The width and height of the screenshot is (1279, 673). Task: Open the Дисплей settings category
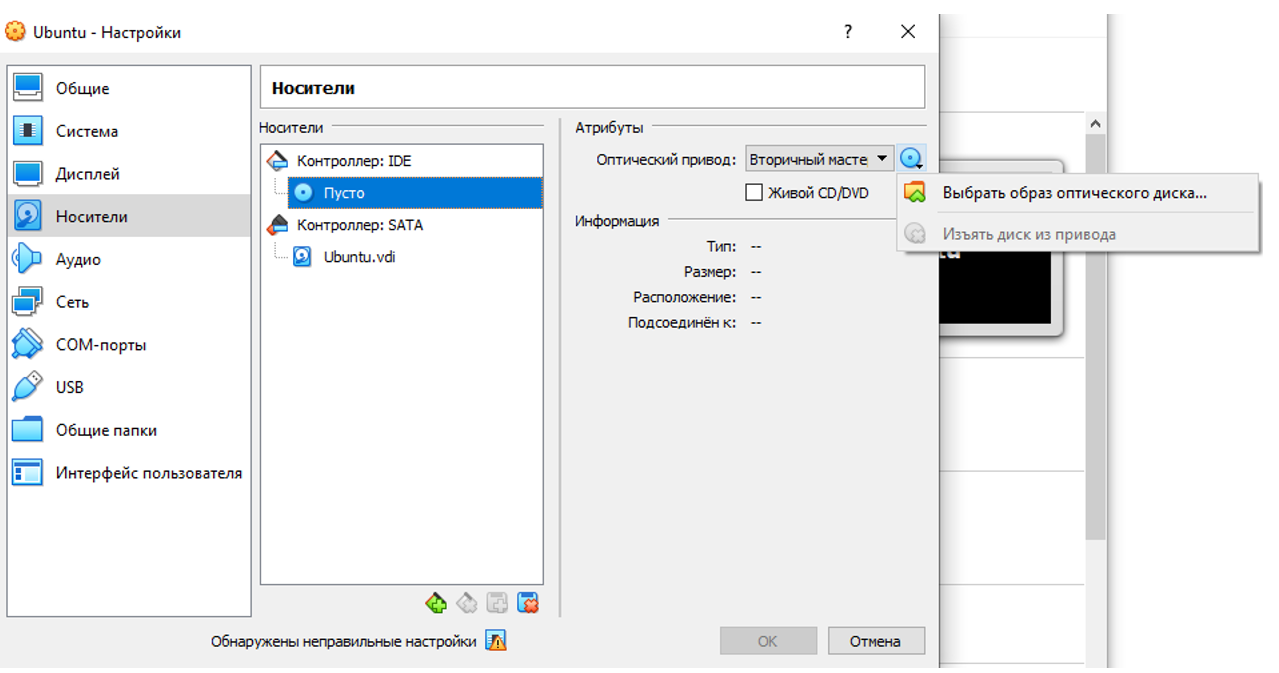pyautogui.click(x=128, y=174)
